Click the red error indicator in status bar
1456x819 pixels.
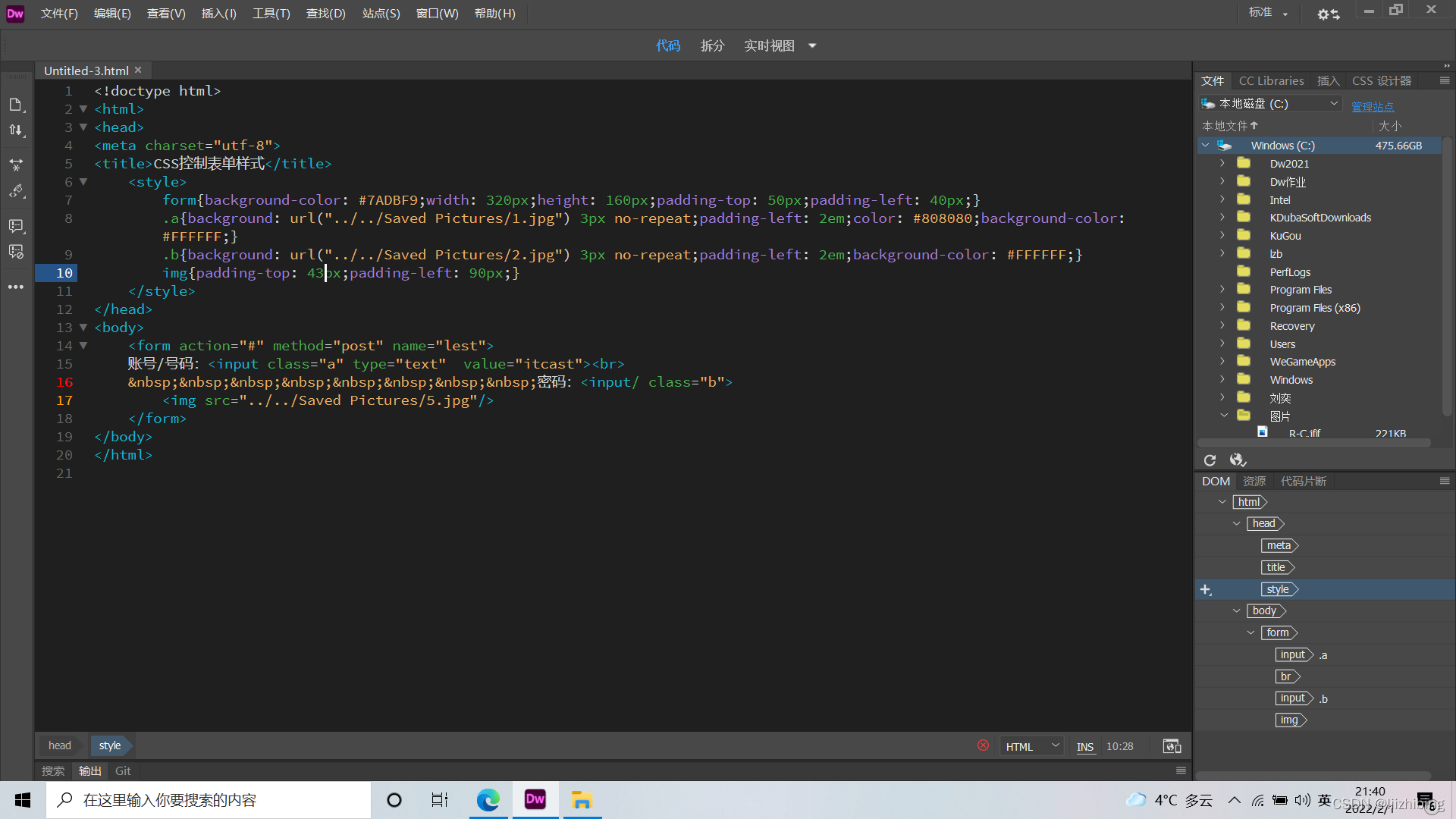coord(983,745)
